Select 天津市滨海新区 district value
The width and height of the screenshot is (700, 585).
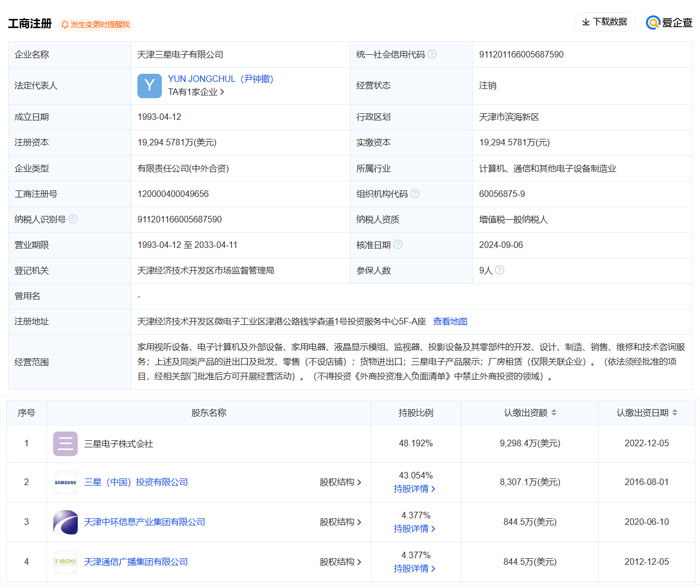click(509, 117)
